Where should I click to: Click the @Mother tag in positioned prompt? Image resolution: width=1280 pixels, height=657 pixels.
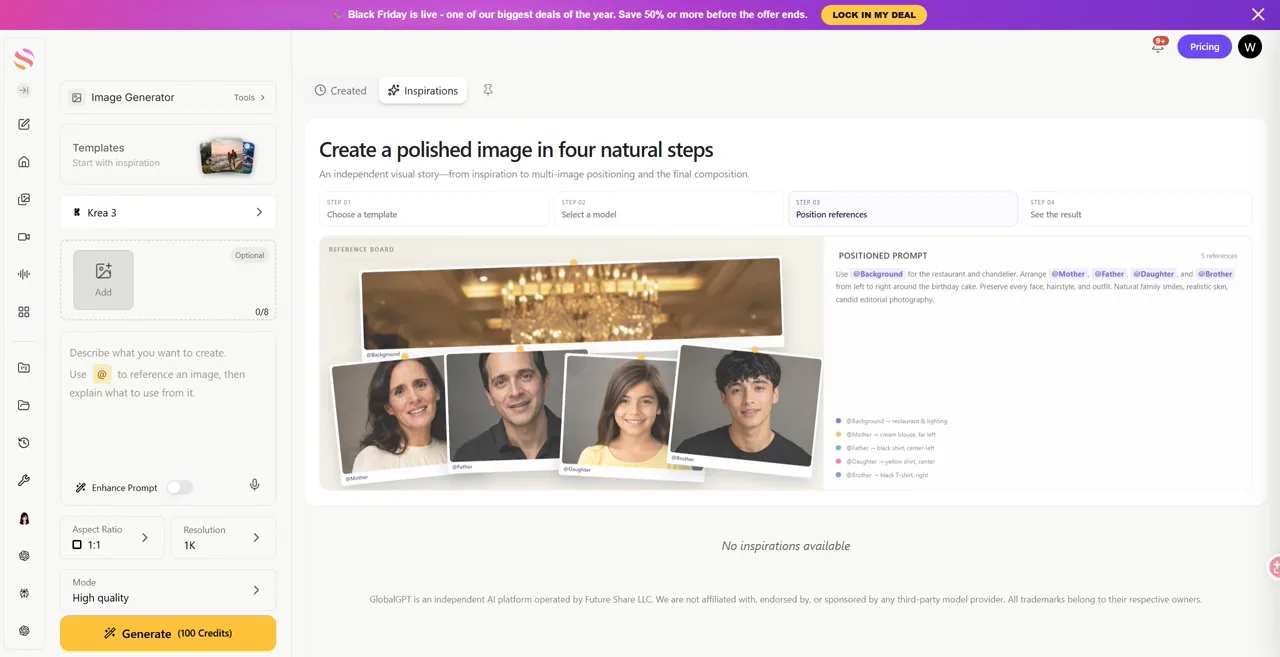tap(1068, 274)
